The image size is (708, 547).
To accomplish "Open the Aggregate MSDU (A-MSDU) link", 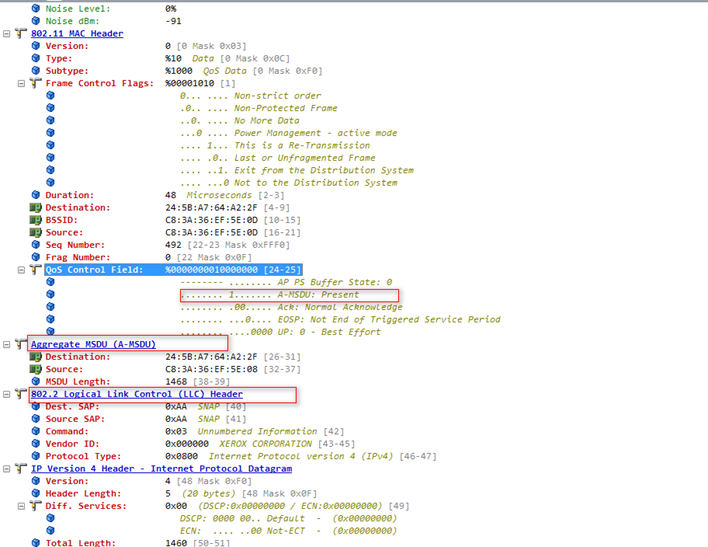I will (93, 344).
